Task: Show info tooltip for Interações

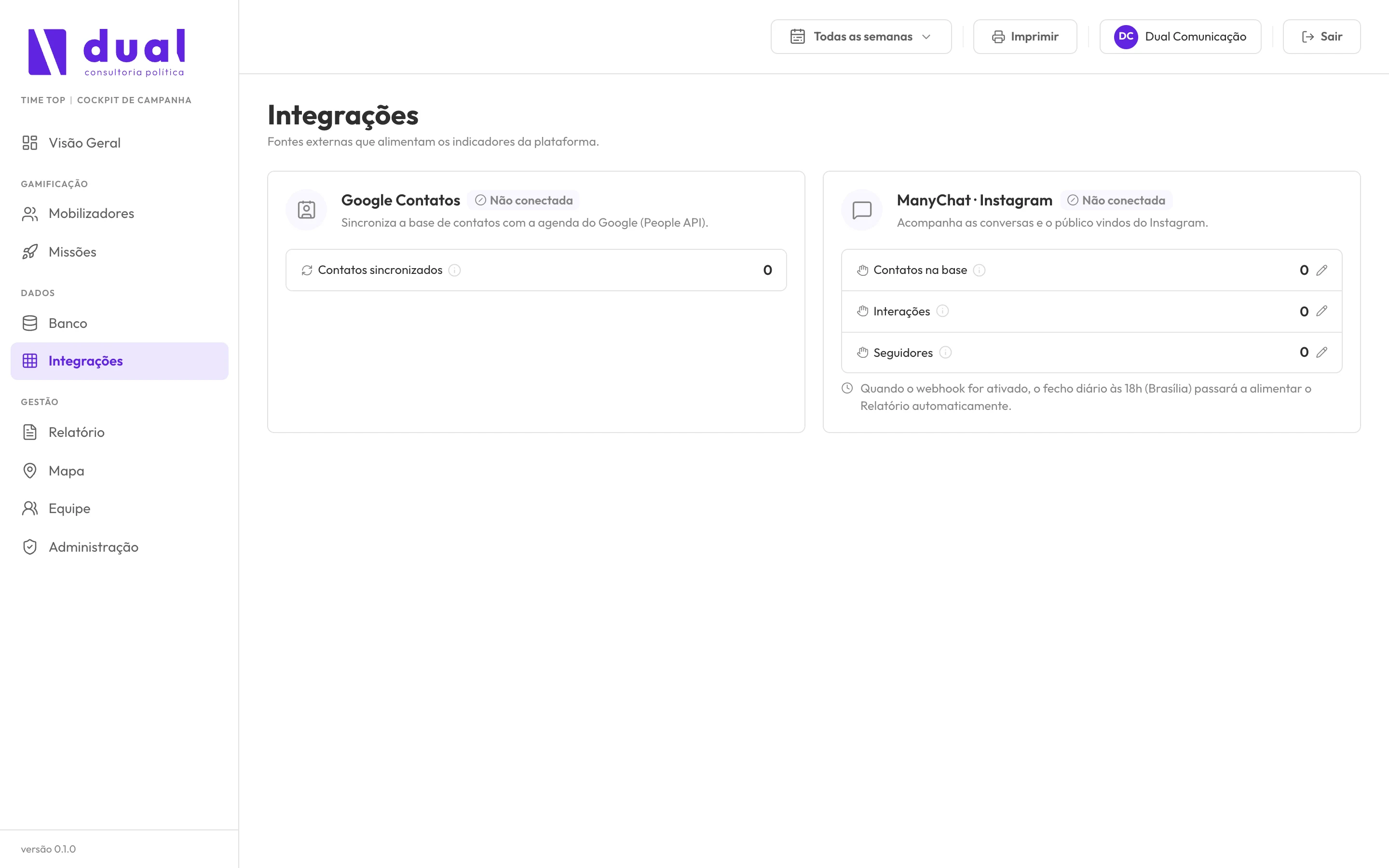Action: pos(942,311)
